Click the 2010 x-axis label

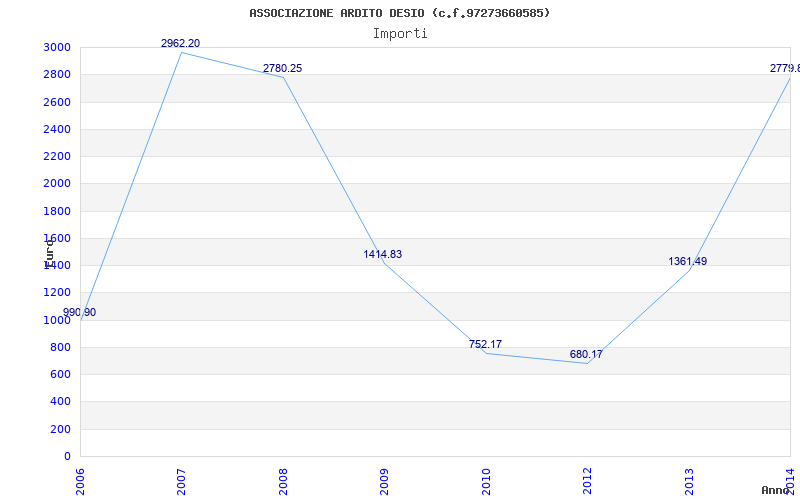[x=486, y=482]
